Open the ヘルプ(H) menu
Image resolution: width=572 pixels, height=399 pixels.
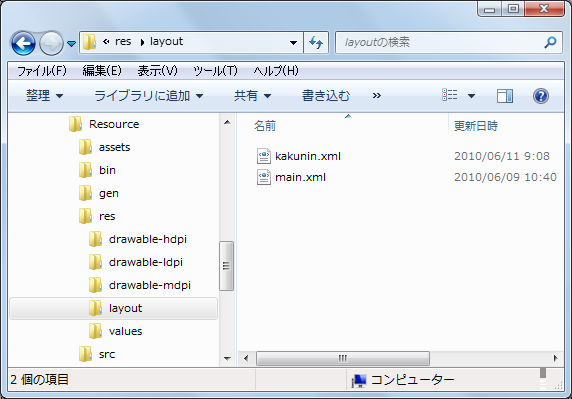coord(276,71)
